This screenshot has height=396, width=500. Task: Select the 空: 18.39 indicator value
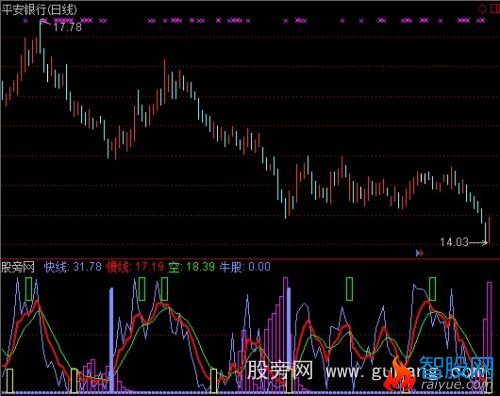click(x=191, y=267)
